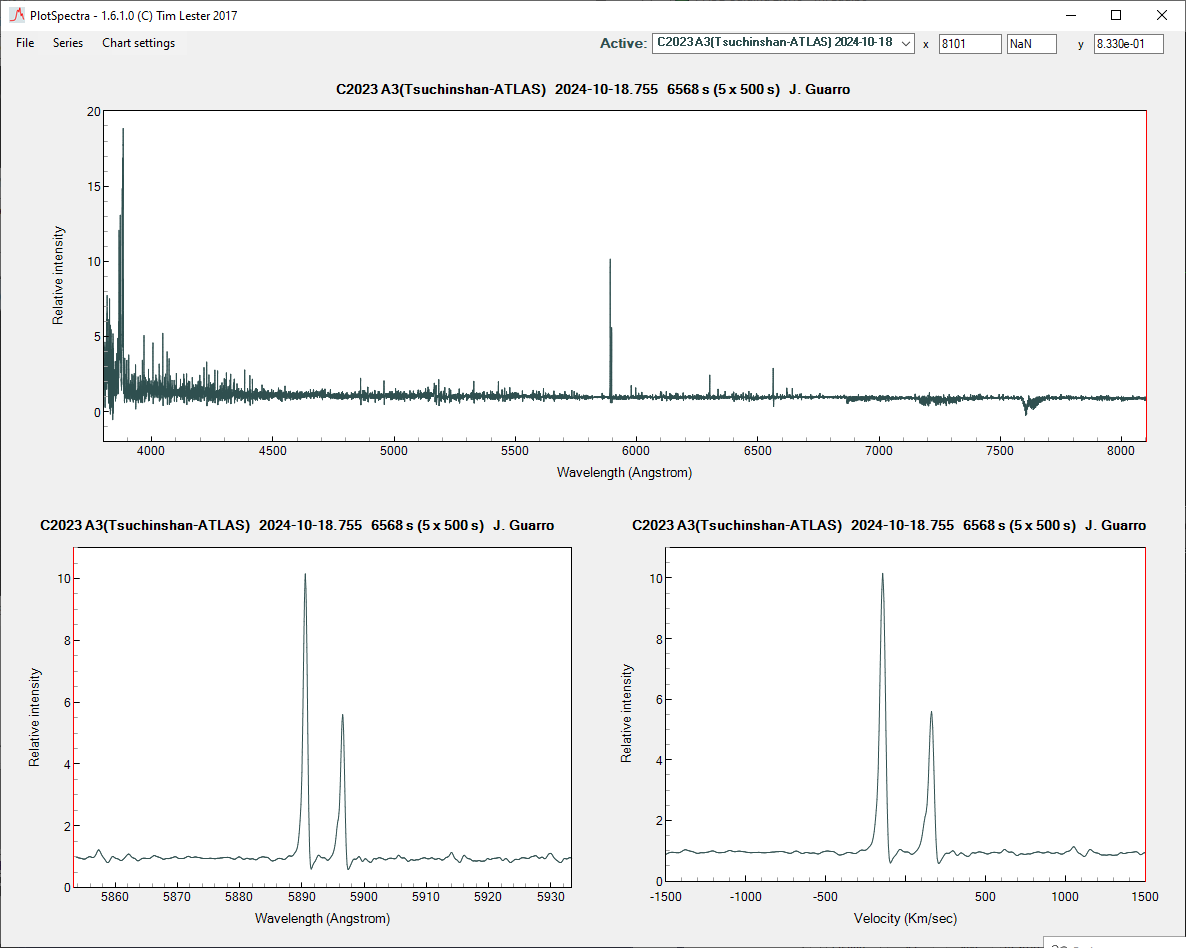Click the x value field showing 8101
Viewport: 1186px width, 948px height.
969,44
